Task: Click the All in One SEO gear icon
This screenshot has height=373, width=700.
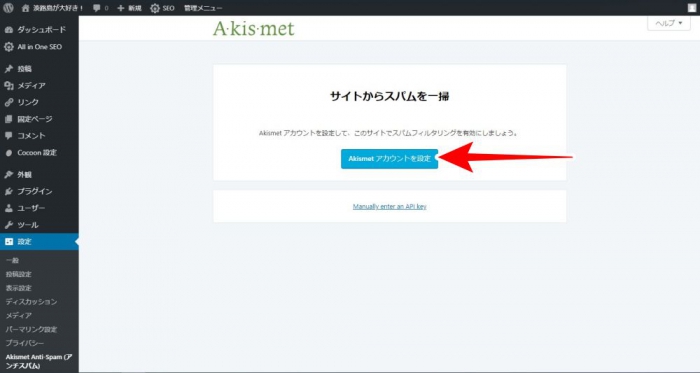Action: pos(8,47)
